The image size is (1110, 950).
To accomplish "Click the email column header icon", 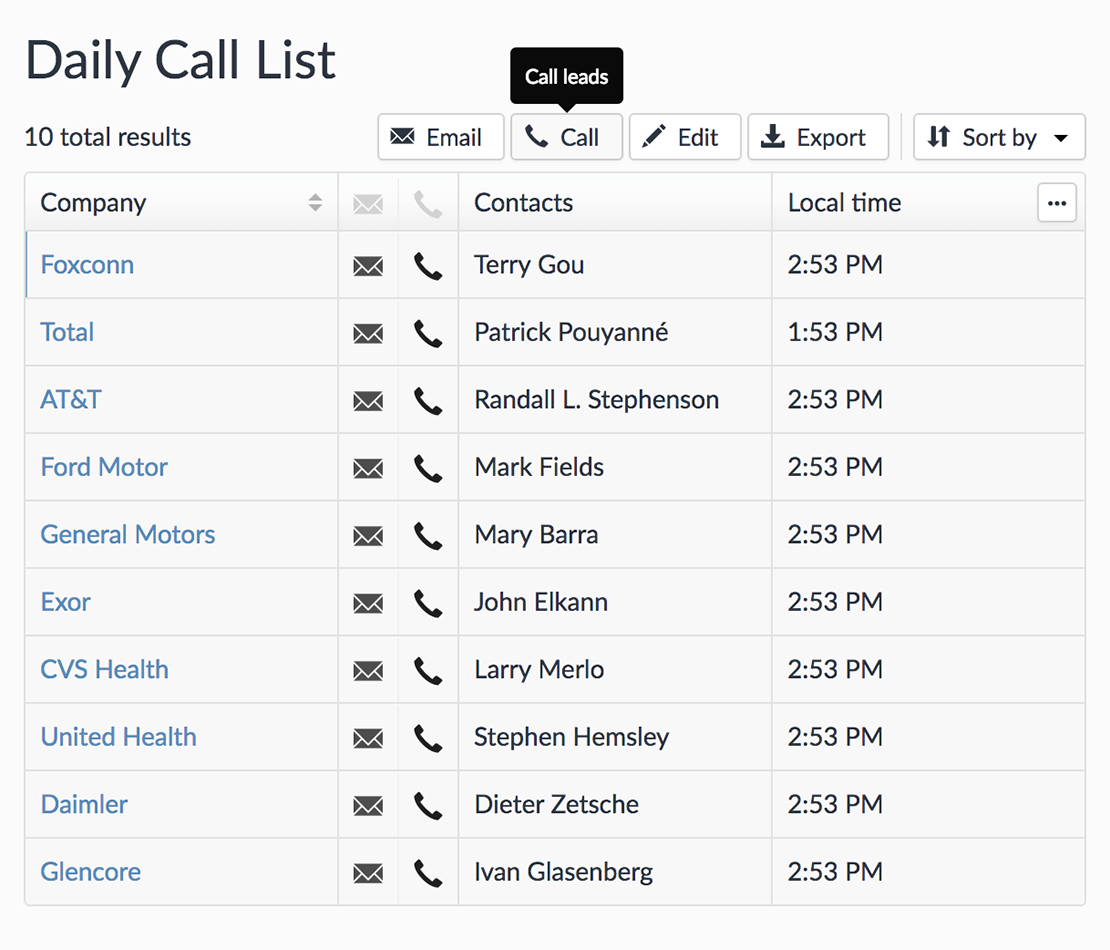I will click(x=368, y=205).
